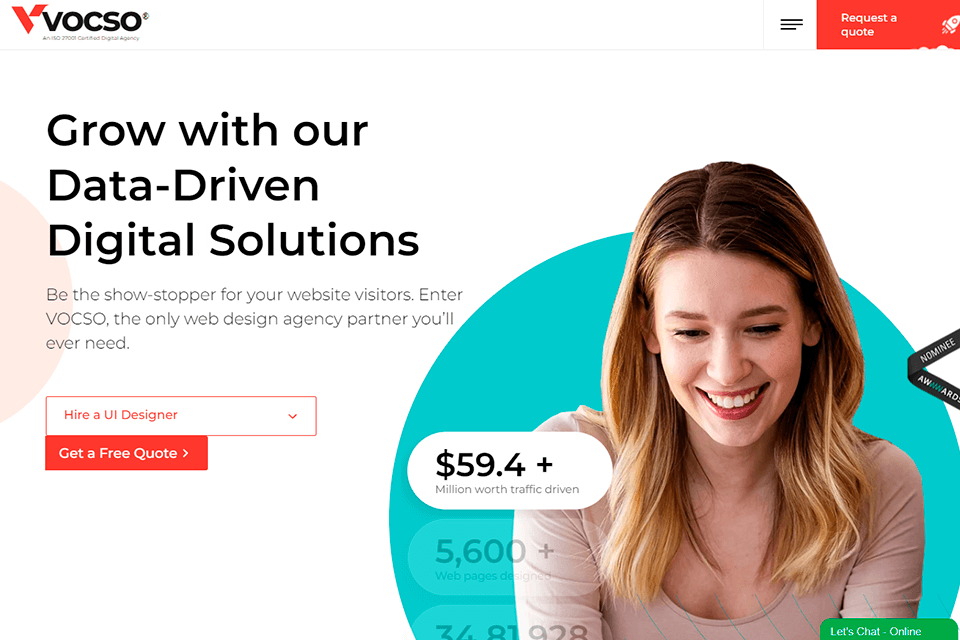Click the Million worth traffic driven label
Image resolution: width=960 pixels, height=640 pixels.
pos(507,489)
